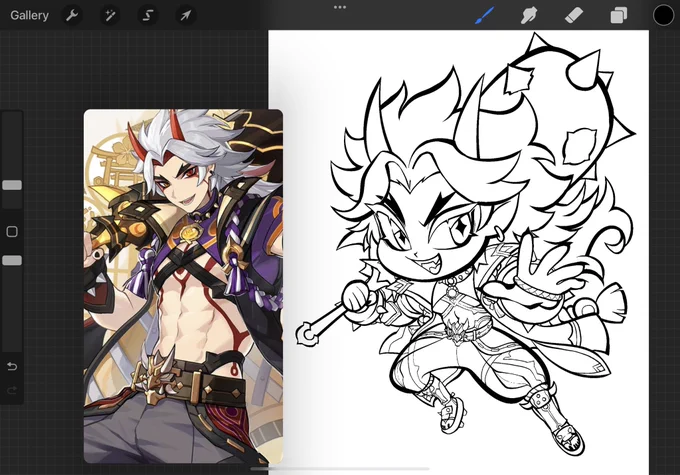
Task: Open the black color picker circle
Action: [x=664, y=16]
